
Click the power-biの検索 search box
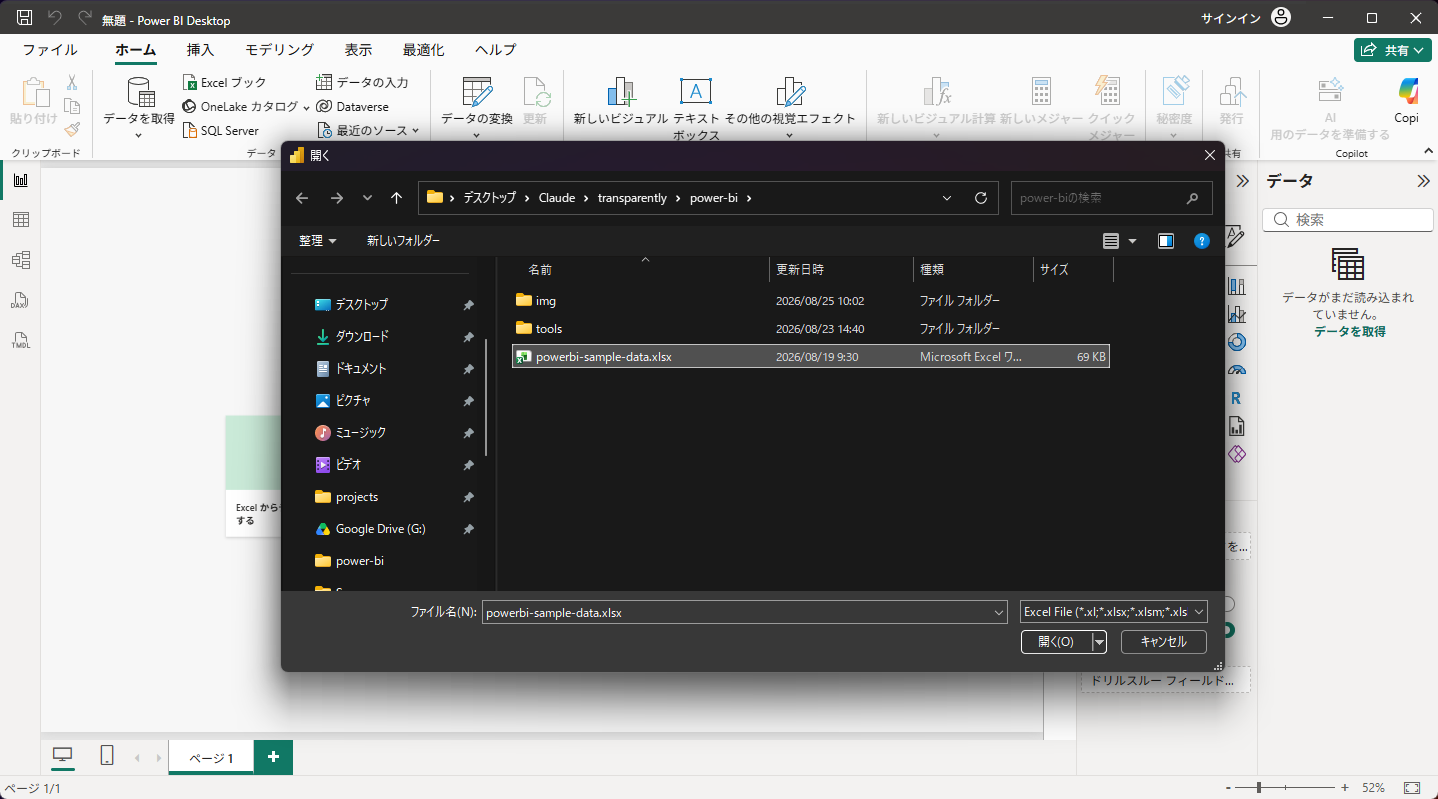[1111, 198]
